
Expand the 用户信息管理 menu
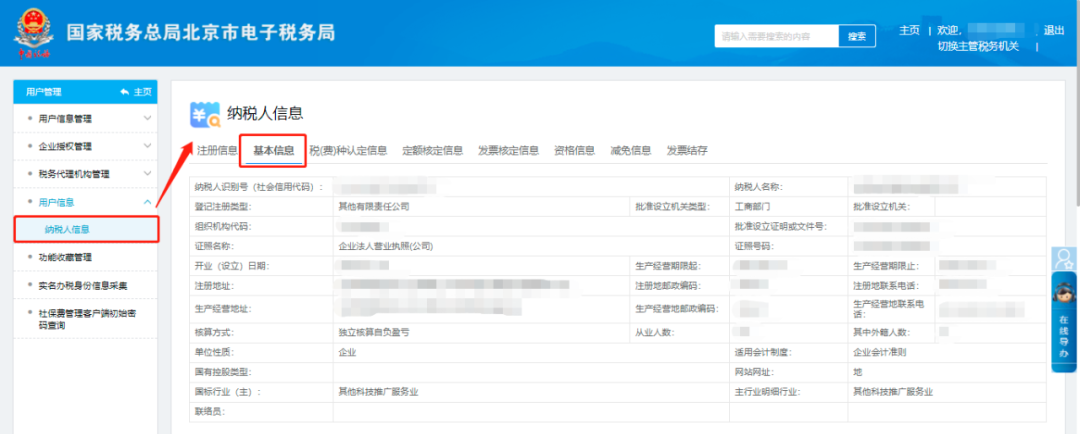[86, 118]
